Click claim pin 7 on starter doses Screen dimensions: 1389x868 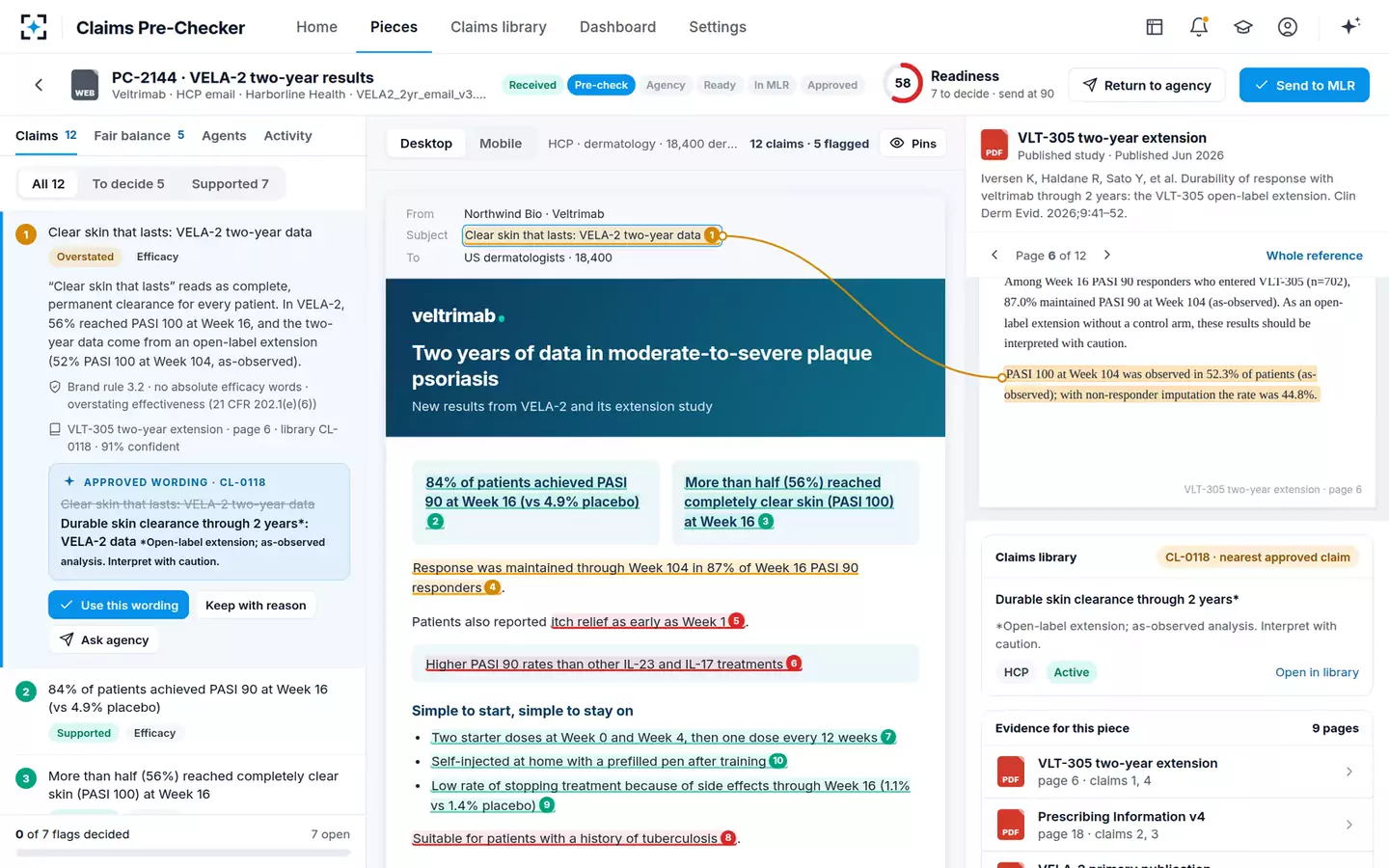coord(888,737)
